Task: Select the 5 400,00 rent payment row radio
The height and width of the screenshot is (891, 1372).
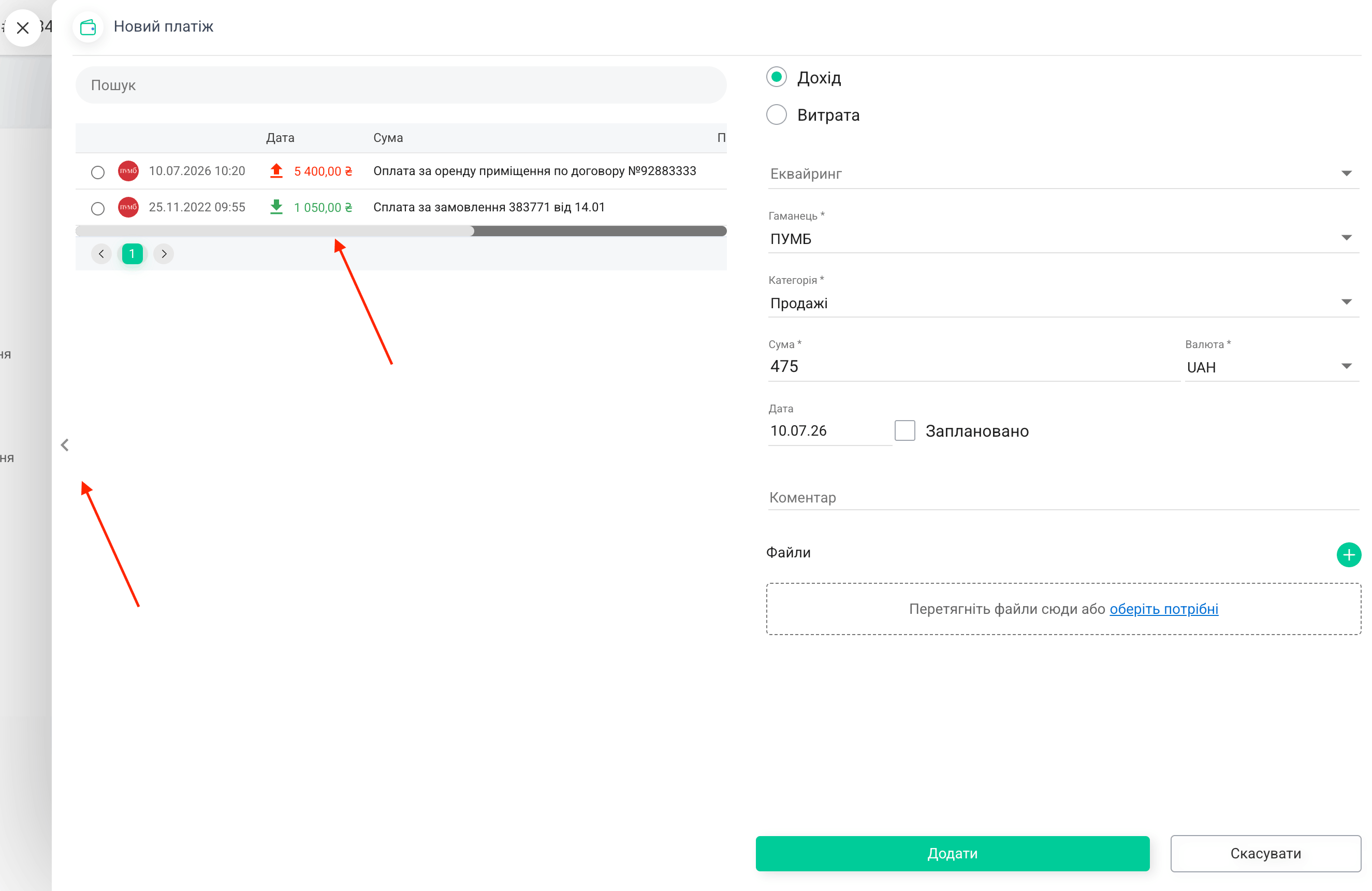Action: tap(98, 172)
